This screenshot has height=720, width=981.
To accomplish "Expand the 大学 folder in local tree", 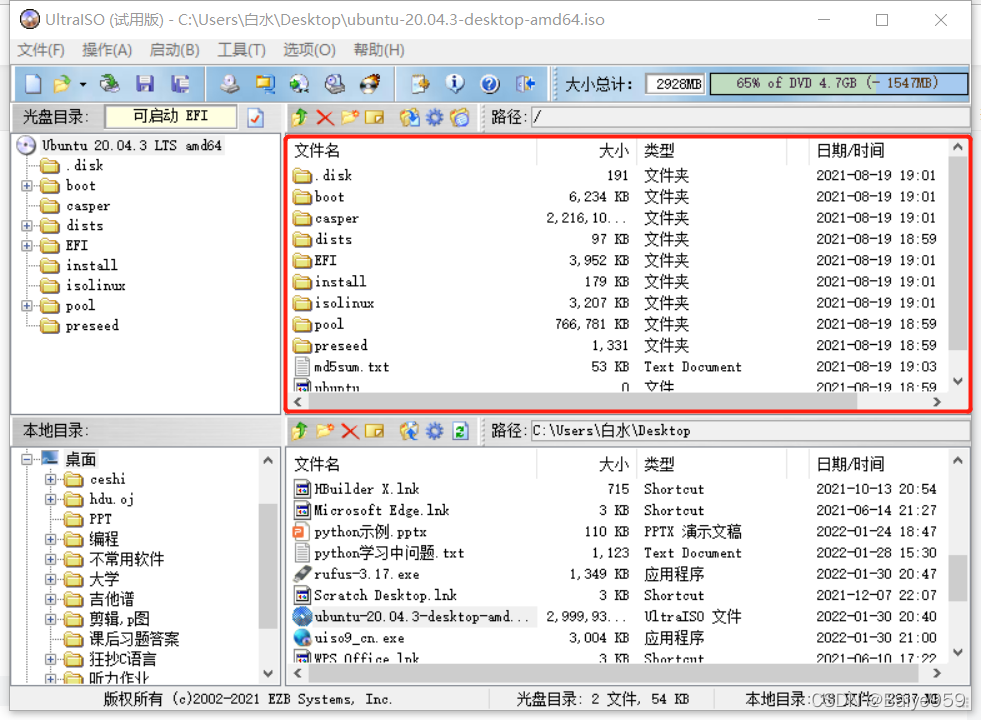I will (x=50, y=579).
